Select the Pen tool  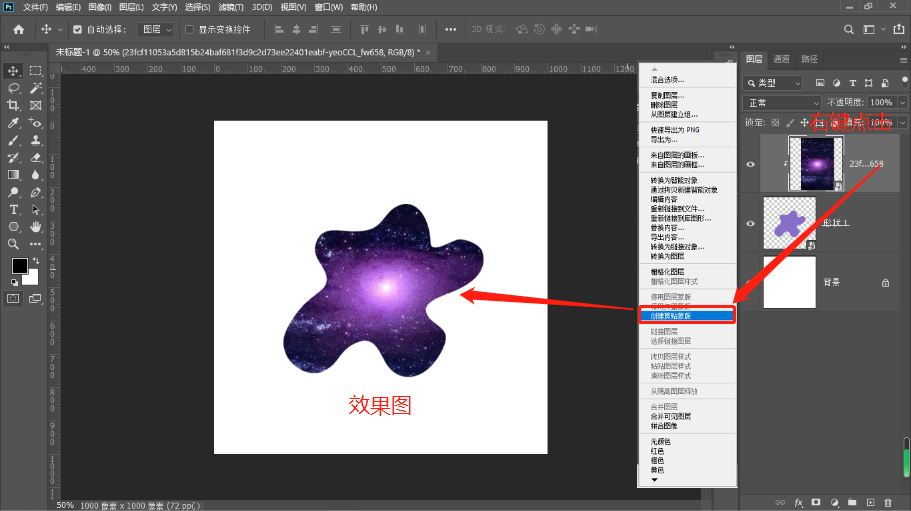click(35, 192)
